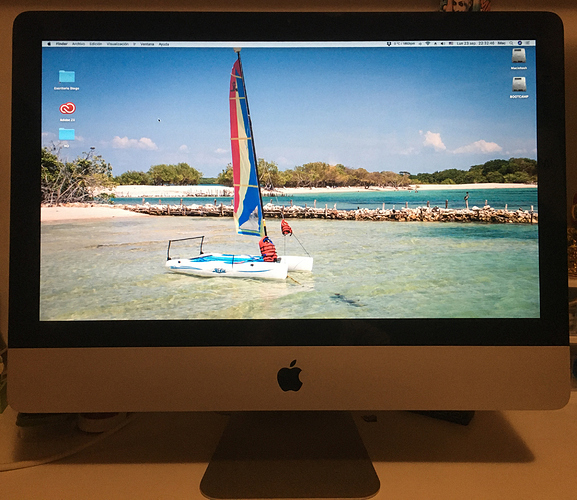Open Spotlight search magnifier
Screen dimensions: 577x500
point(511,43)
